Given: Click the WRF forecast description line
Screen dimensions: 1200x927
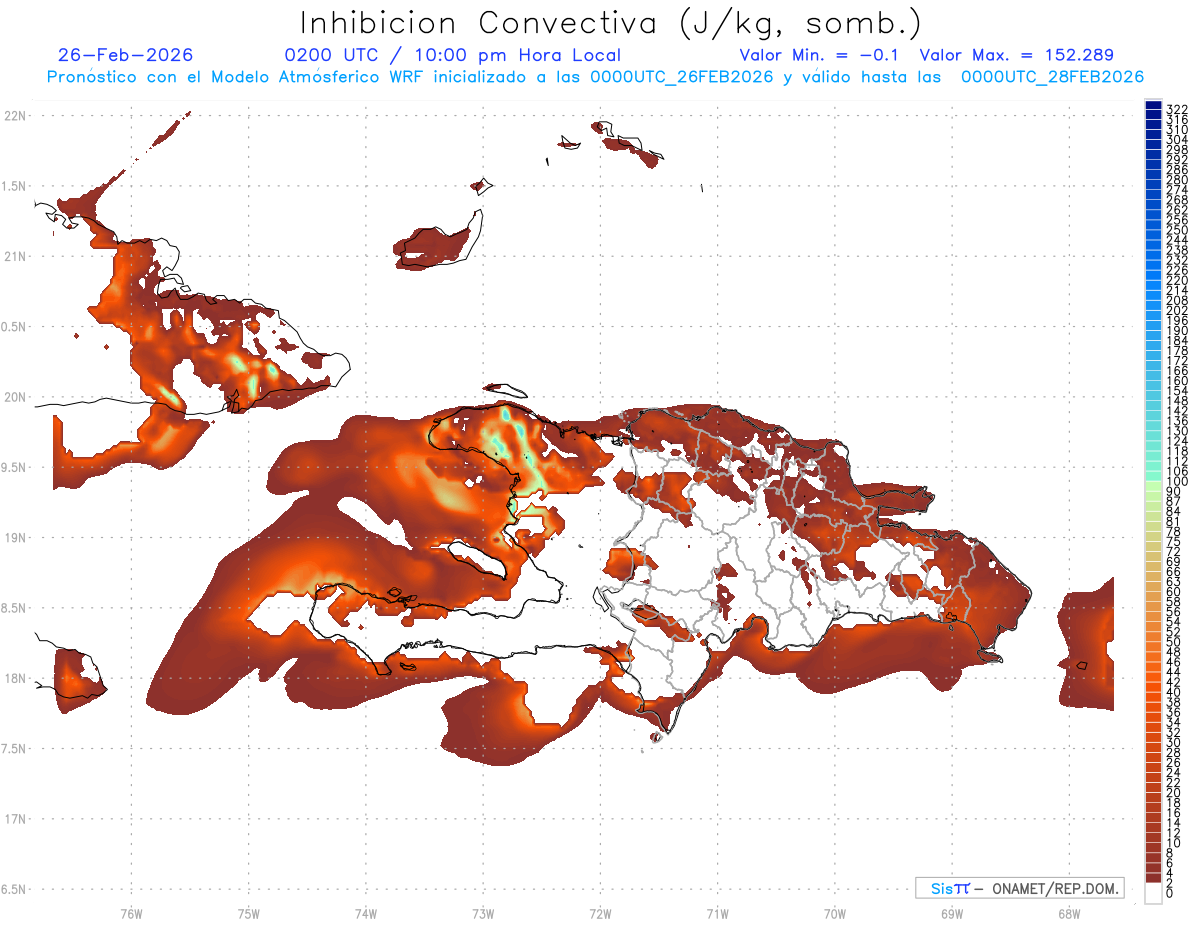Looking at the screenshot, I should pos(595,77).
